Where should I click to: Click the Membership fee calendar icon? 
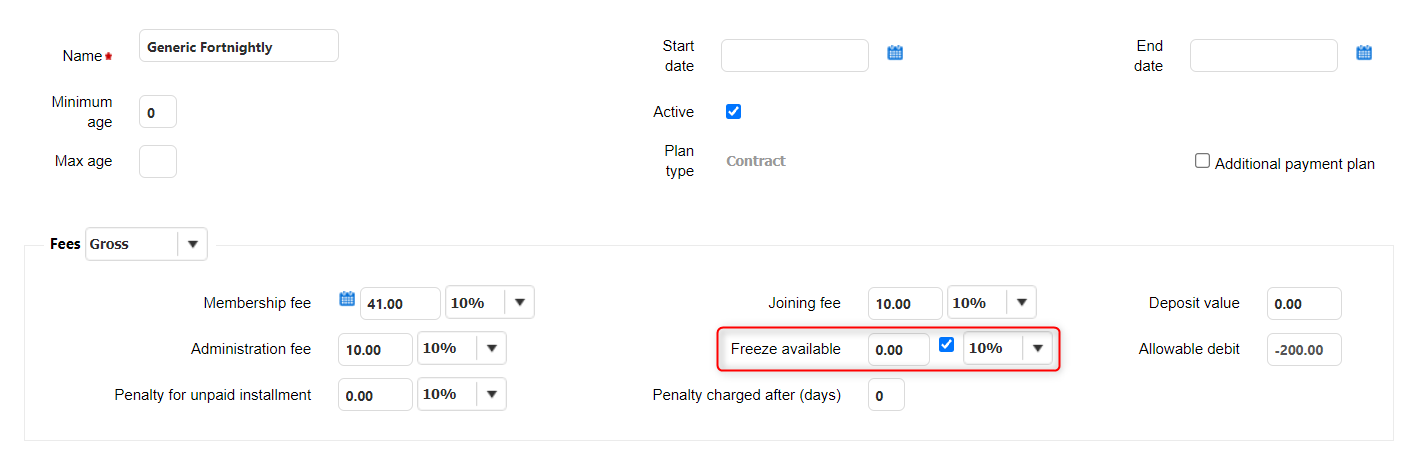coord(347,299)
